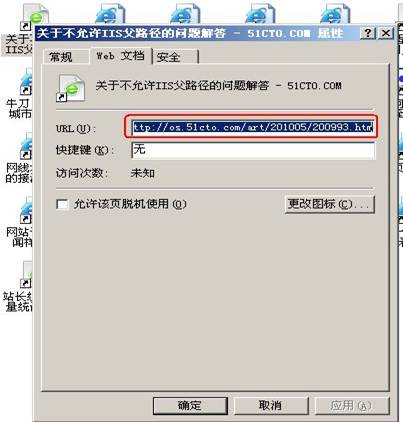This screenshot has width=403, height=422.
Task: Enable 允许该页脱机使用 checkbox
Action: (62, 204)
